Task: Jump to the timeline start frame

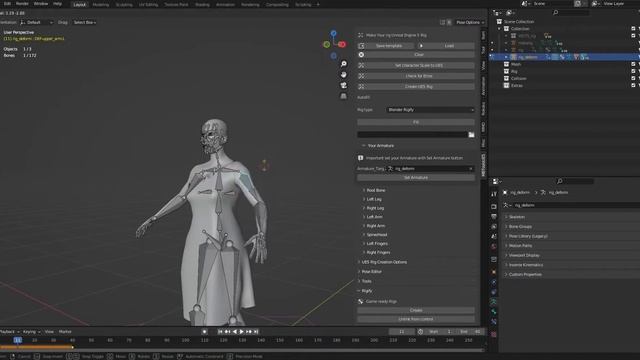Action: coord(220,332)
